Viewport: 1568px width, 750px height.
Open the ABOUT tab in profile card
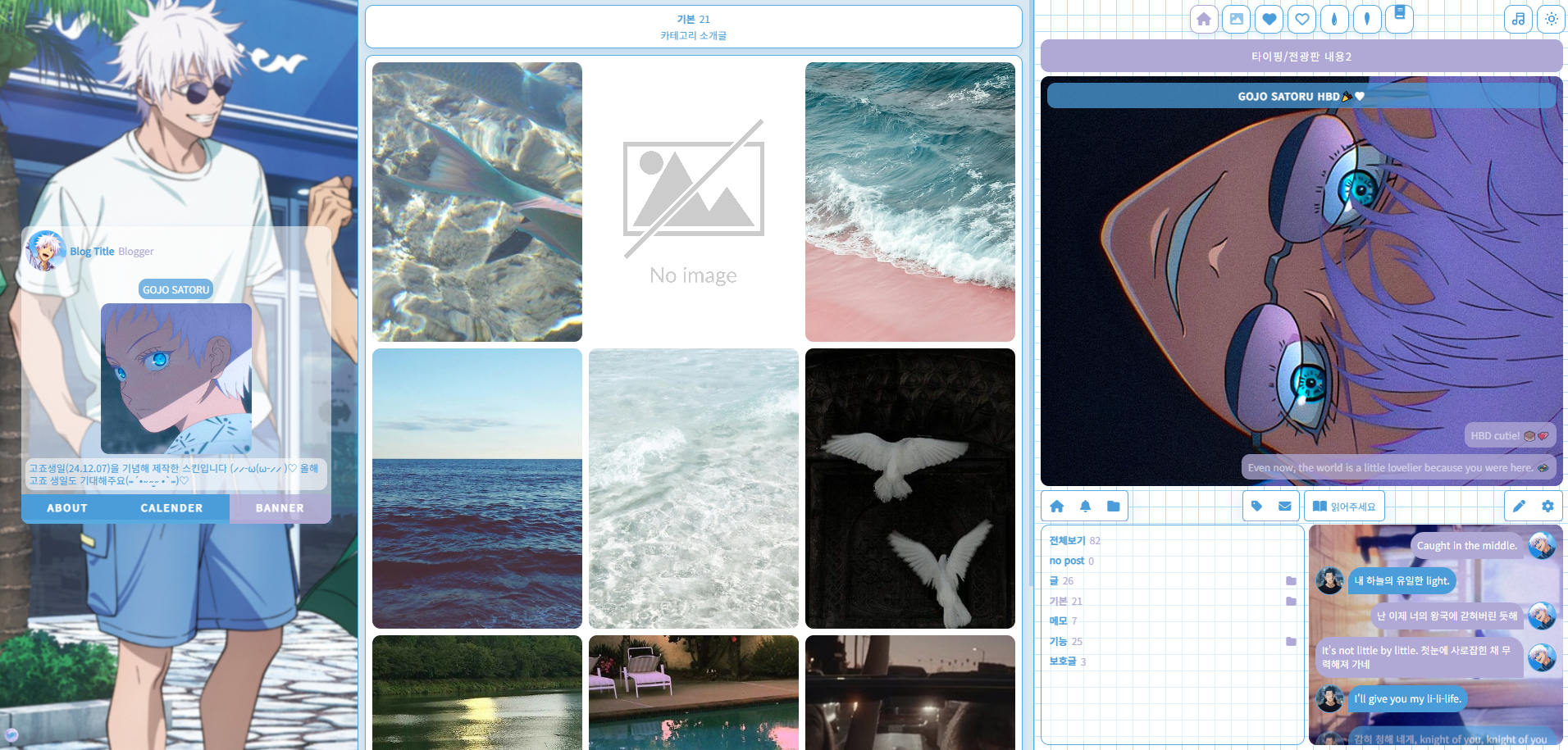(67, 508)
